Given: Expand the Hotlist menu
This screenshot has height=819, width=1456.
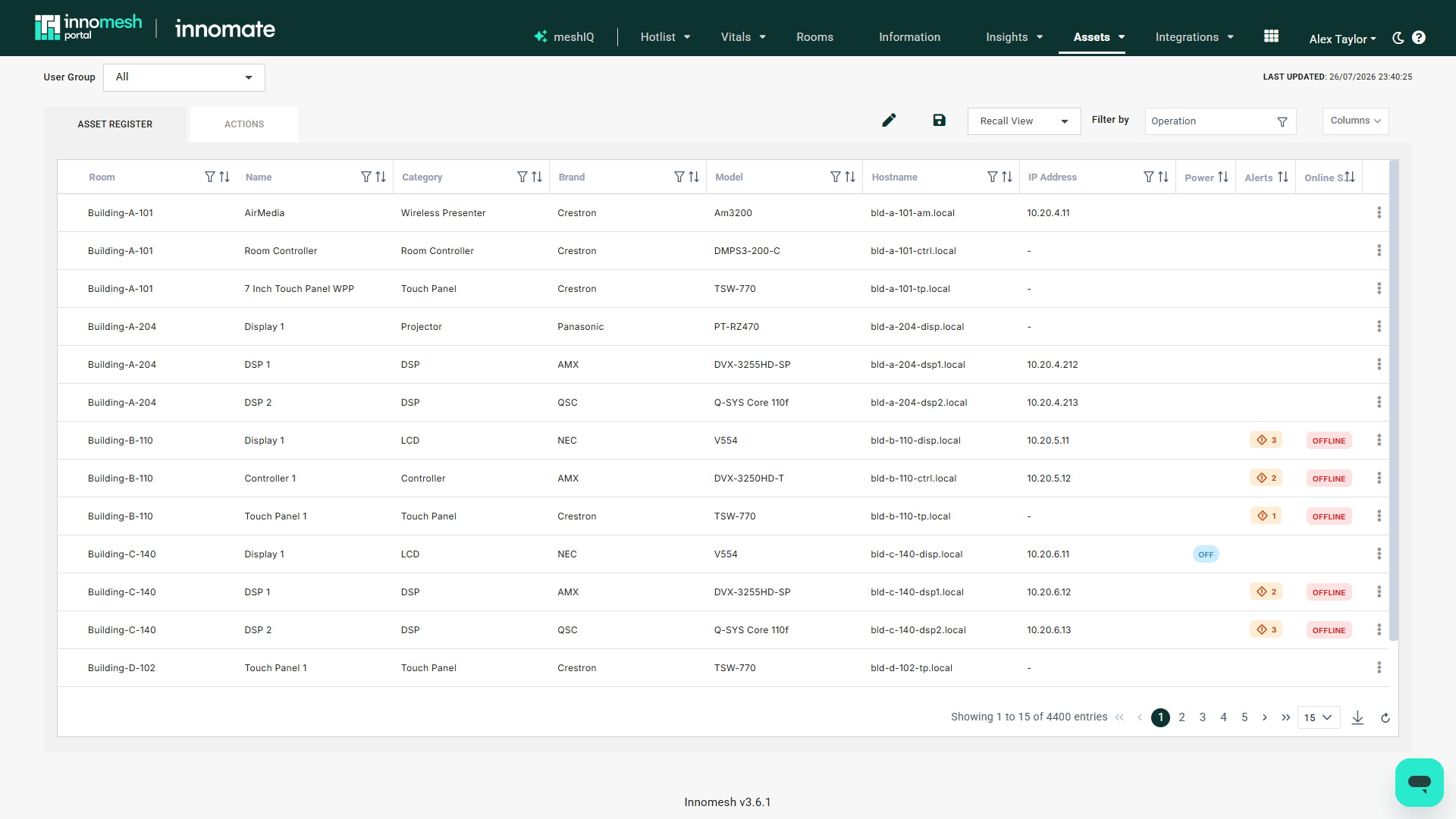Looking at the screenshot, I should point(665,37).
